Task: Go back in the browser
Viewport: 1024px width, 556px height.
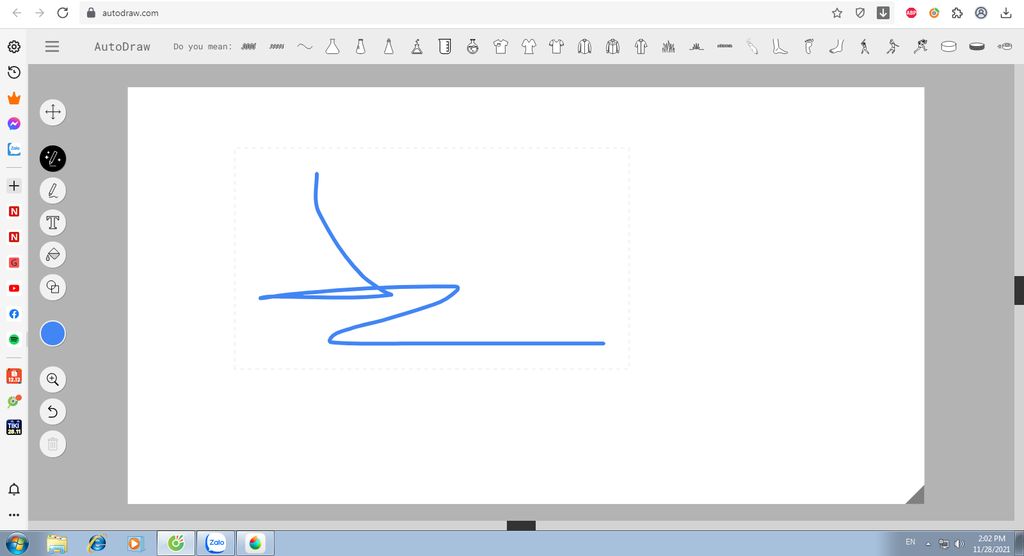Action: 17,12
